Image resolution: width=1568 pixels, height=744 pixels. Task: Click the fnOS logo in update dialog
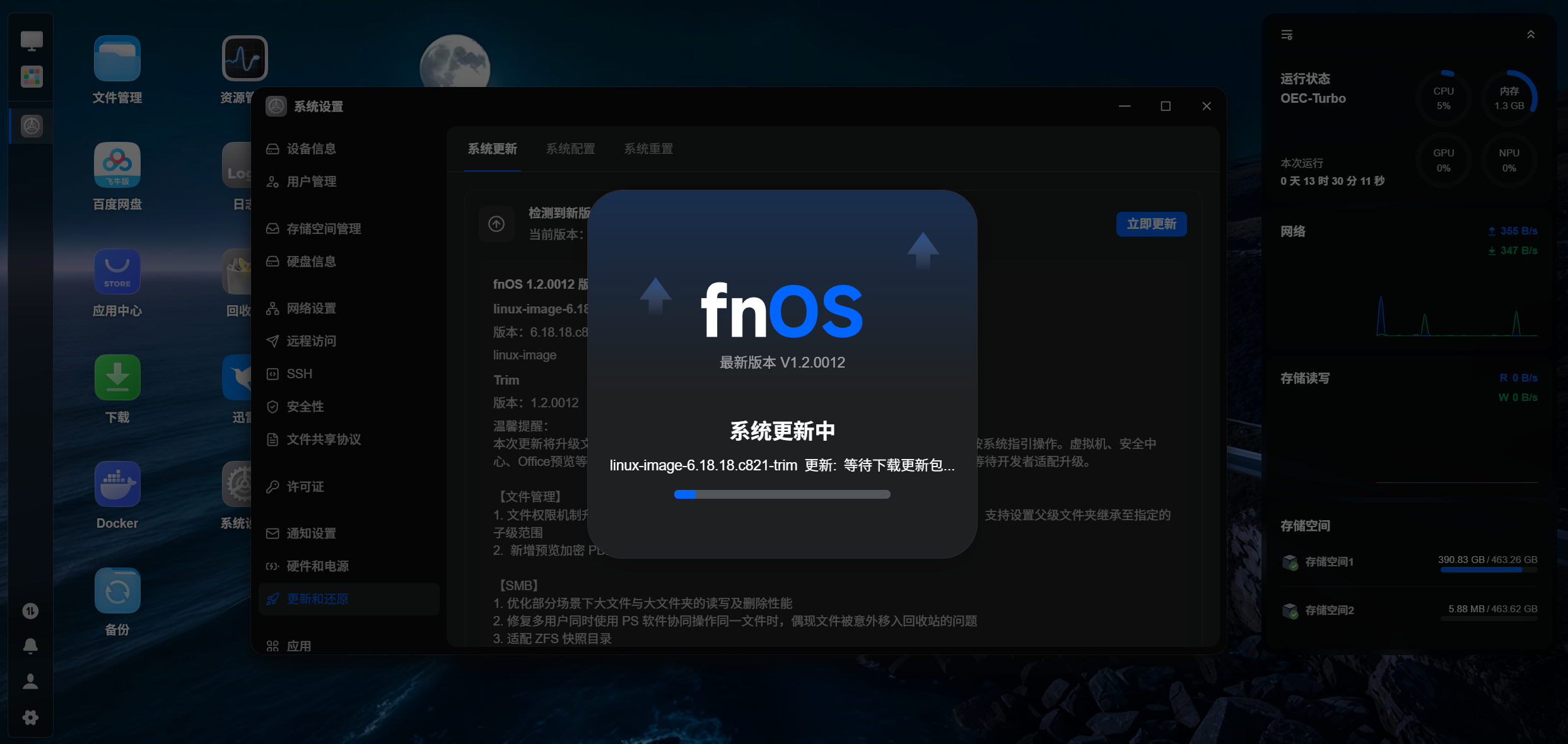(x=782, y=310)
